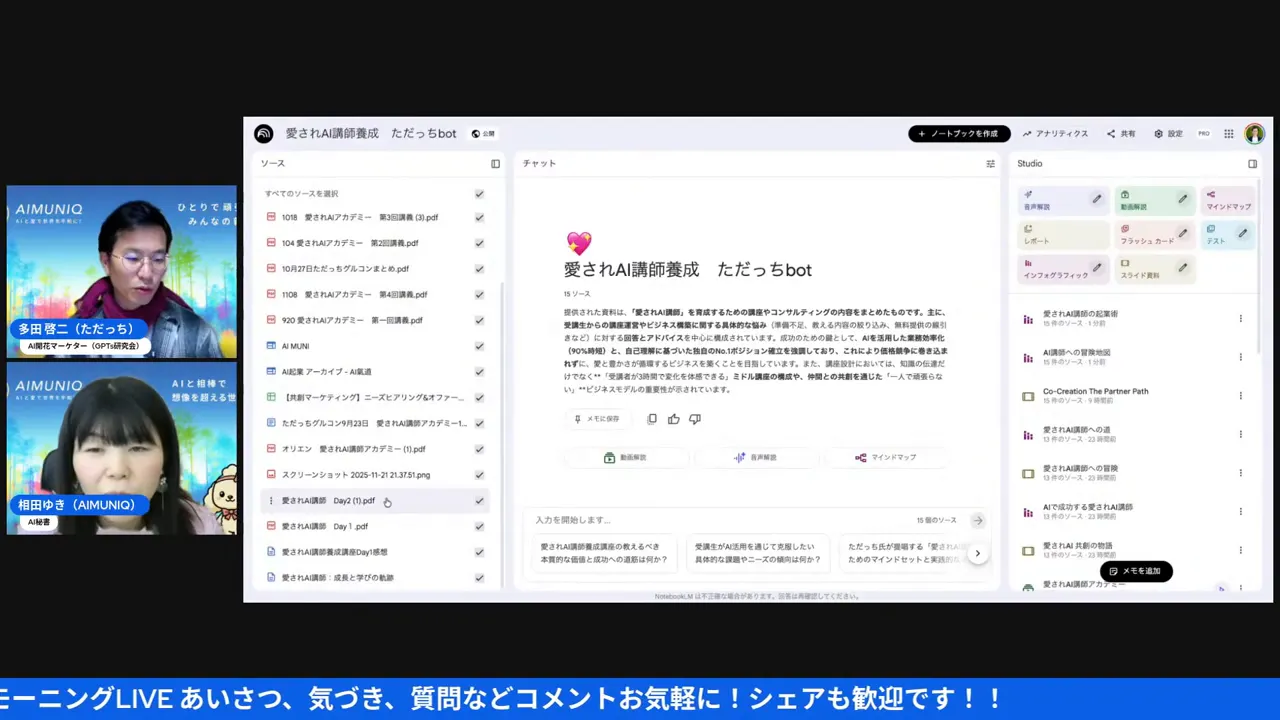The image size is (1280, 720).
Task: Expand the next suggested questions with the chevron
Action: click(977, 552)
